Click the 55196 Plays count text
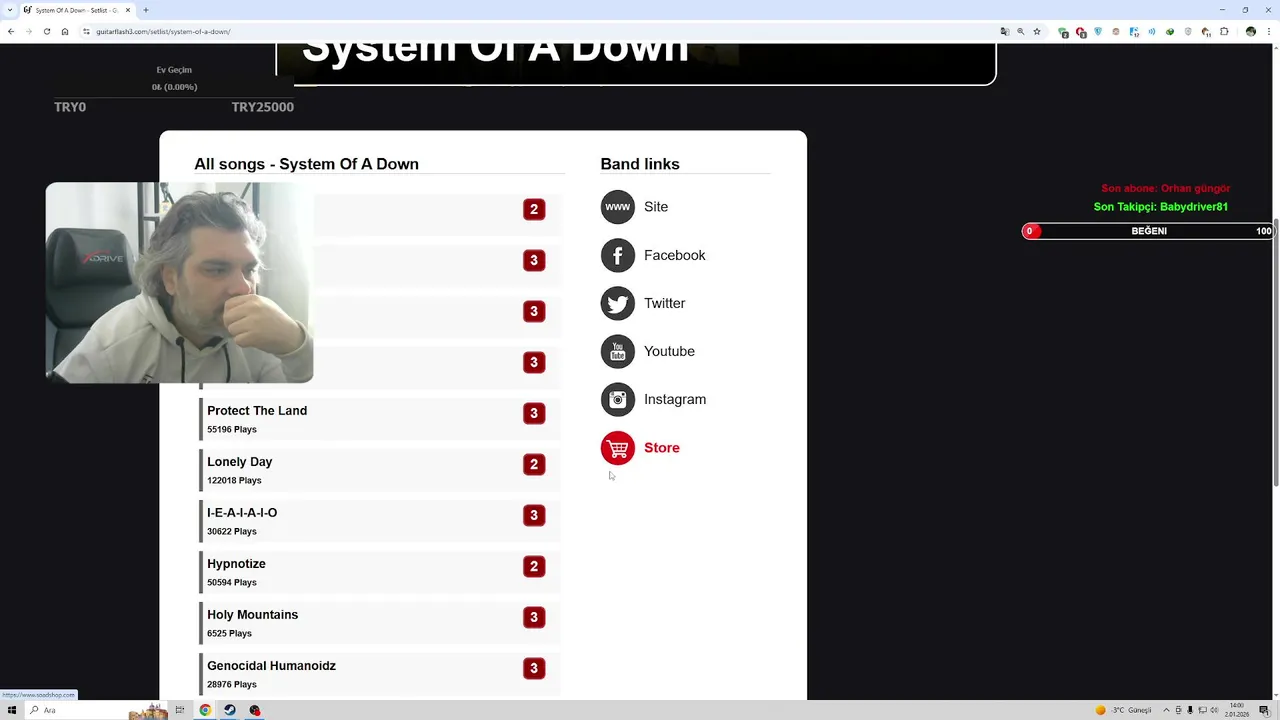 [x=232, y=429]
